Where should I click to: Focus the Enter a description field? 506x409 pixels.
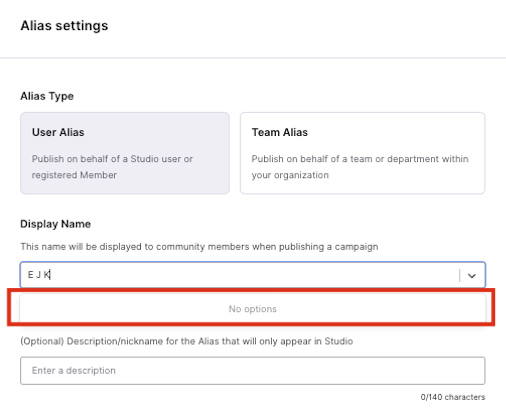click(x=252, y=371)
